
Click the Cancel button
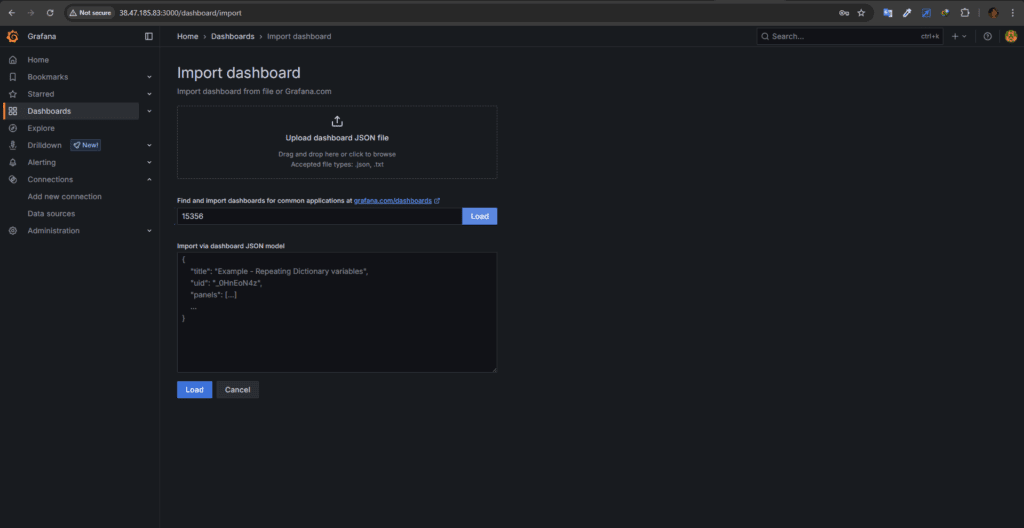pyautogui.click(x=238, y=389)
